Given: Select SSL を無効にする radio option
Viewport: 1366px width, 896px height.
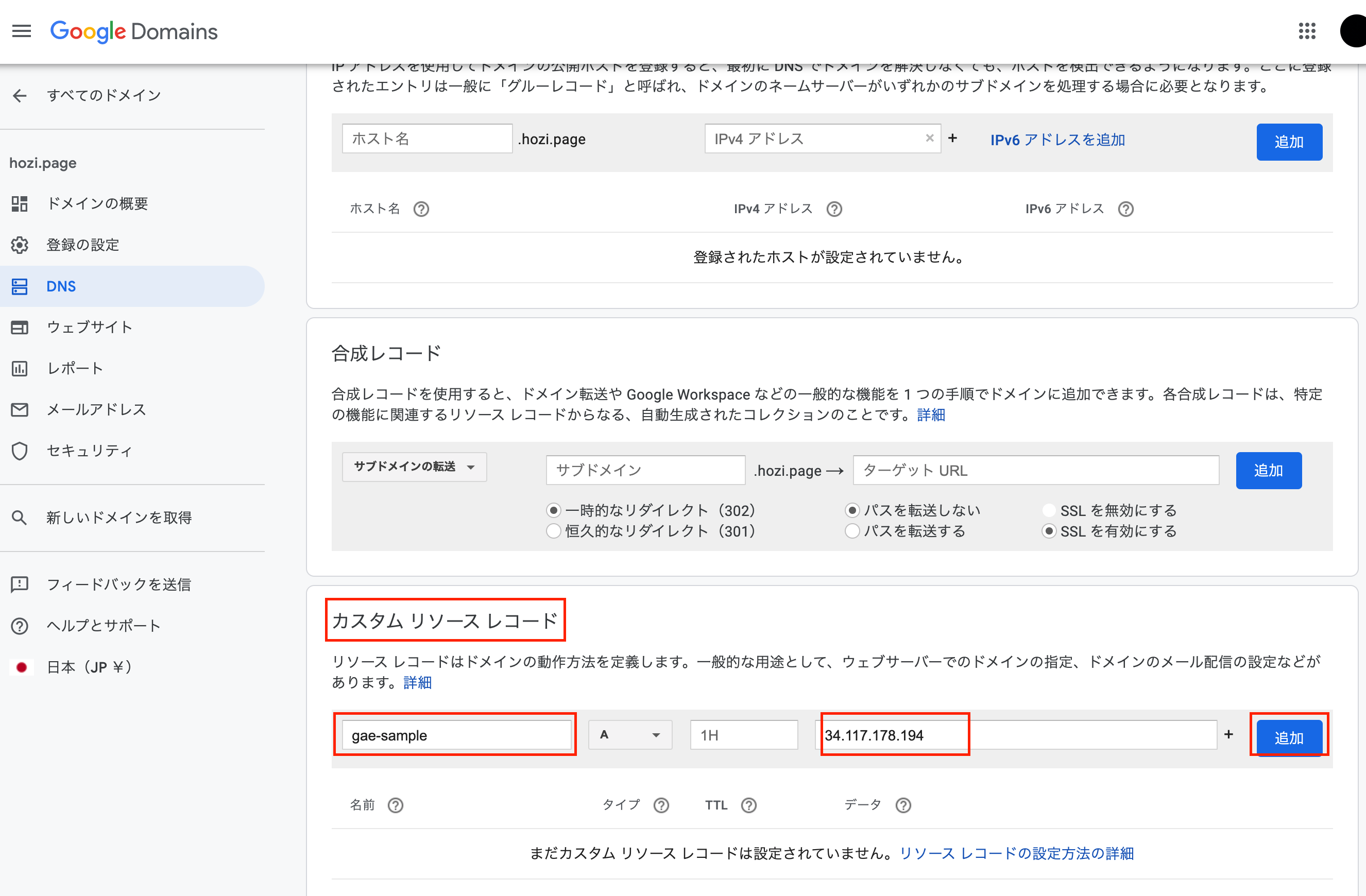Looking at the screenshot, I should 1049,510.
